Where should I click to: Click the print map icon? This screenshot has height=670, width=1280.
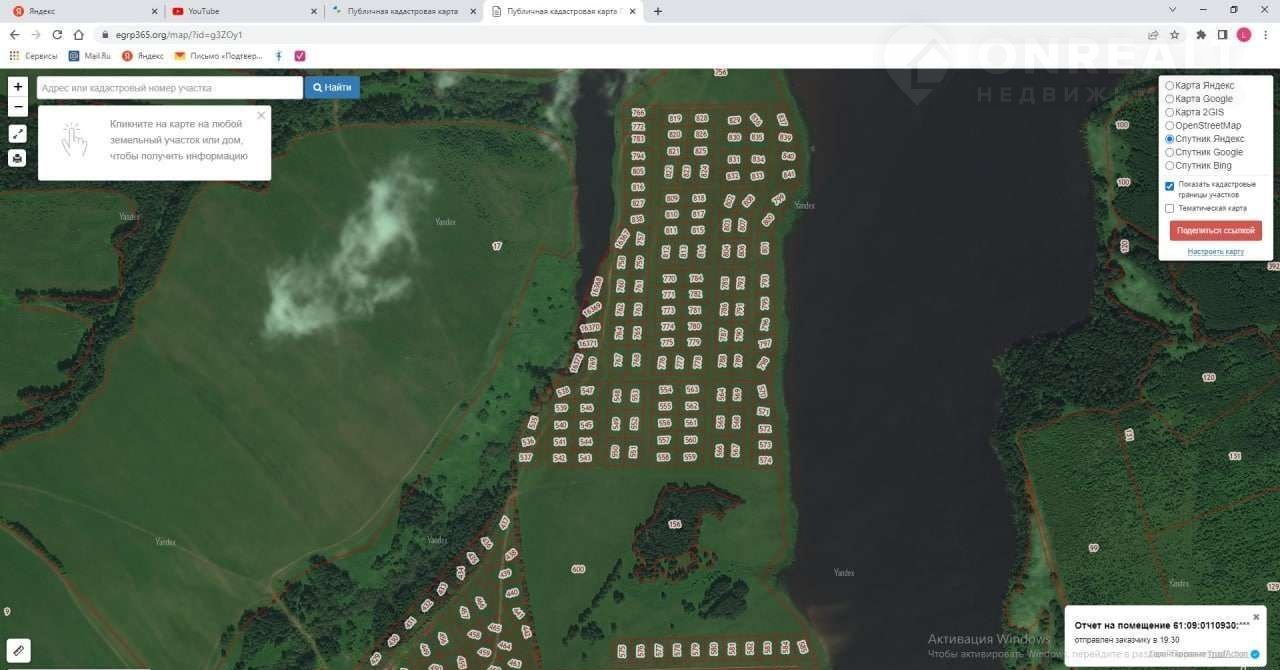[18, 158]
